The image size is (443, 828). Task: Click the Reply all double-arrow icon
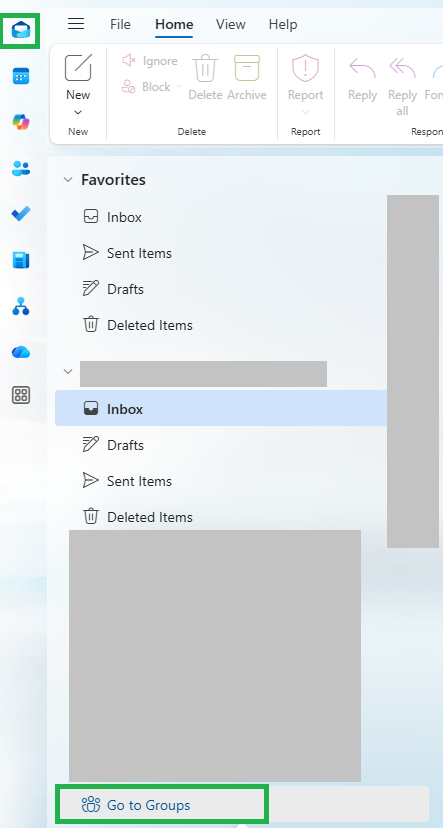coord(402,68)
